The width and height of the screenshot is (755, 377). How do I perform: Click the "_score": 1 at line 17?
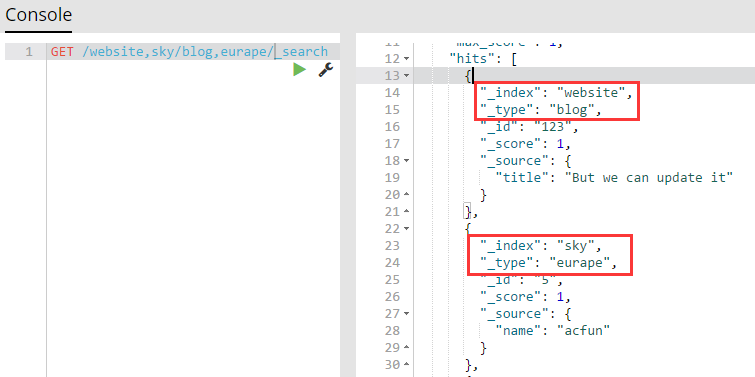click(x=525, y=143)
